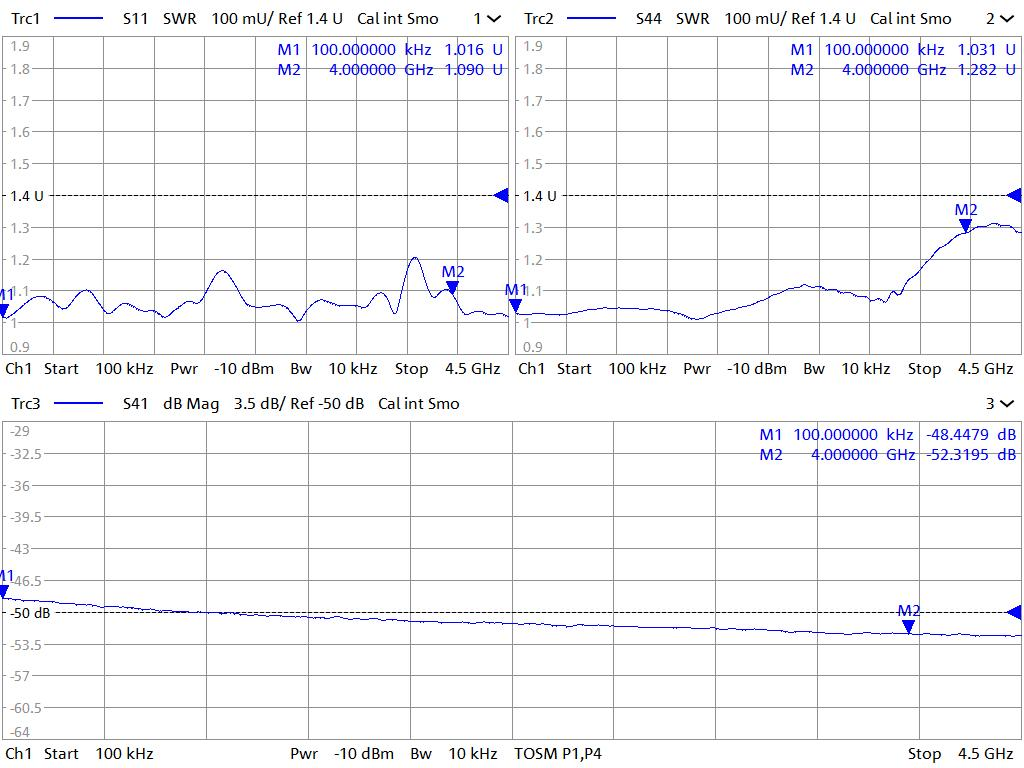Click the blue trace line sample beside Trc3
This screenshot has height=768, width=1024.
click(x=77, y=404)
